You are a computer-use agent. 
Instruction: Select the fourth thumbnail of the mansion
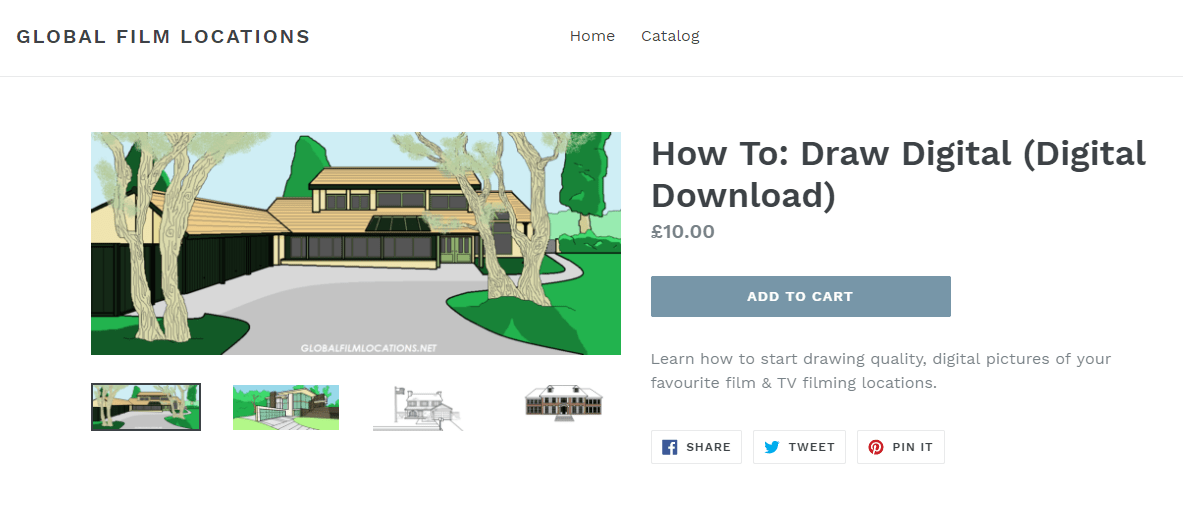[x=565, y=403]
